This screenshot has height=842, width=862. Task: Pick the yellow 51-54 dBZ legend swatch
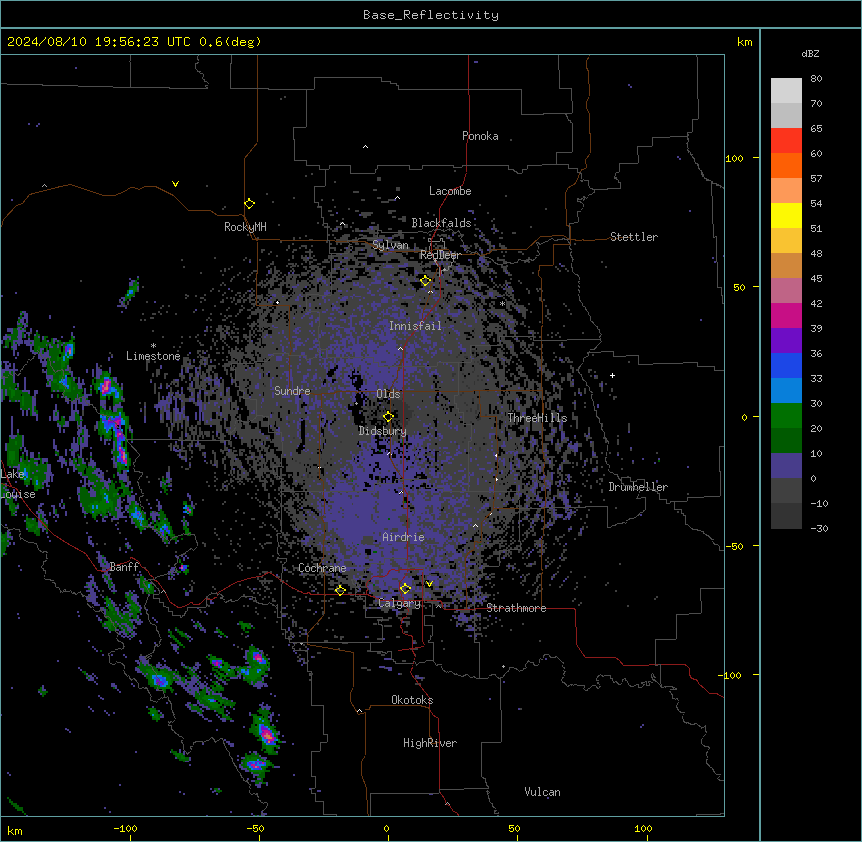click(786, 215)
